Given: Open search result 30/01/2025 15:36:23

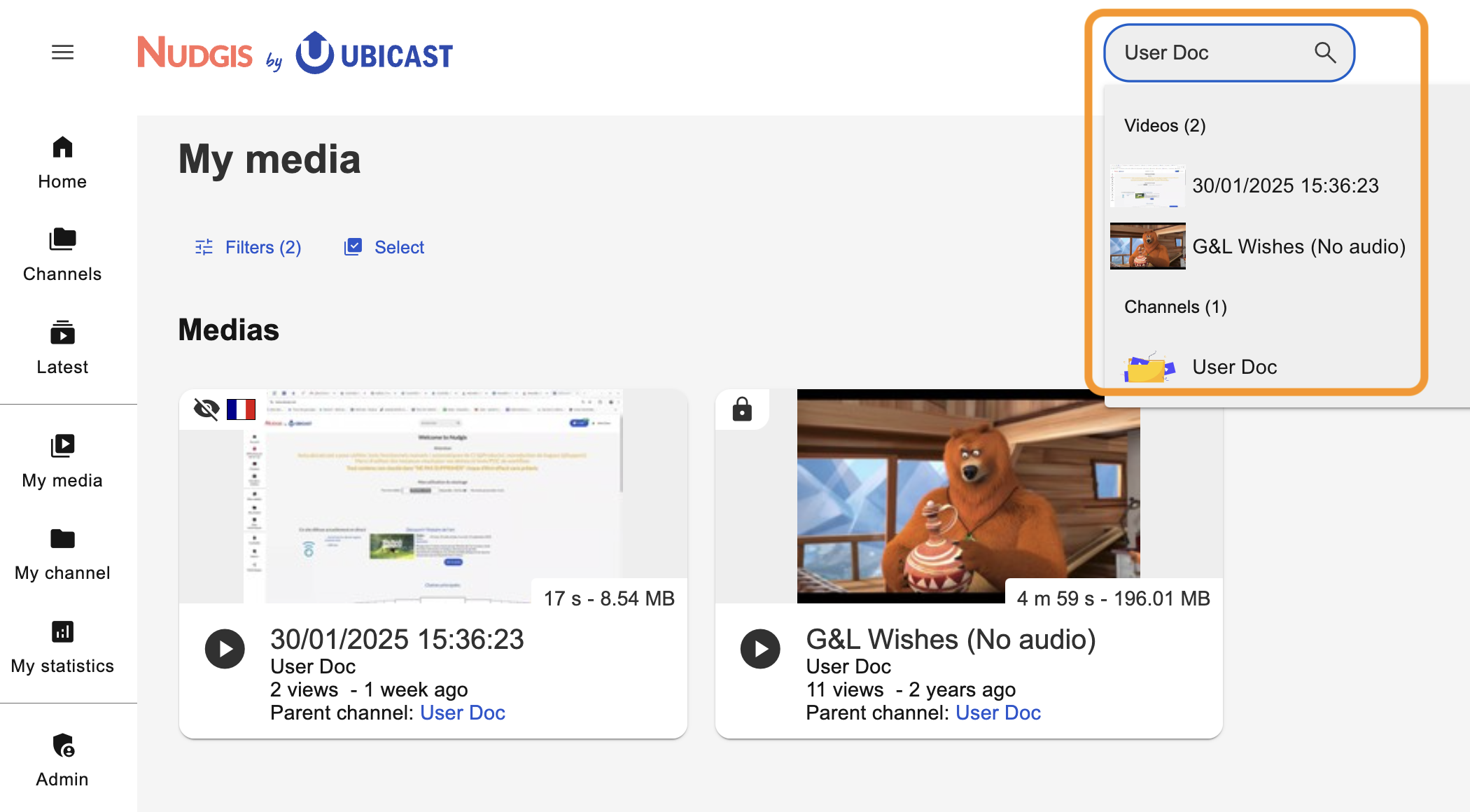Looking at the screenshot, I should 1285,185.
